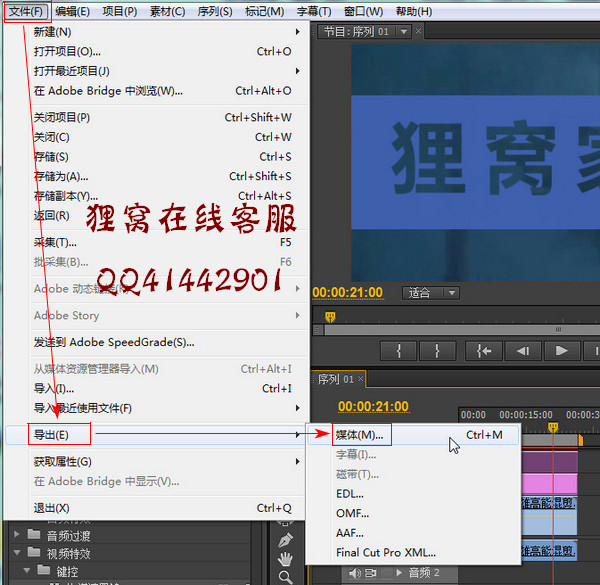This screenshot has height=585, width=600.
Task: Open the 文件(F) menu
Action: pos(26,11)
